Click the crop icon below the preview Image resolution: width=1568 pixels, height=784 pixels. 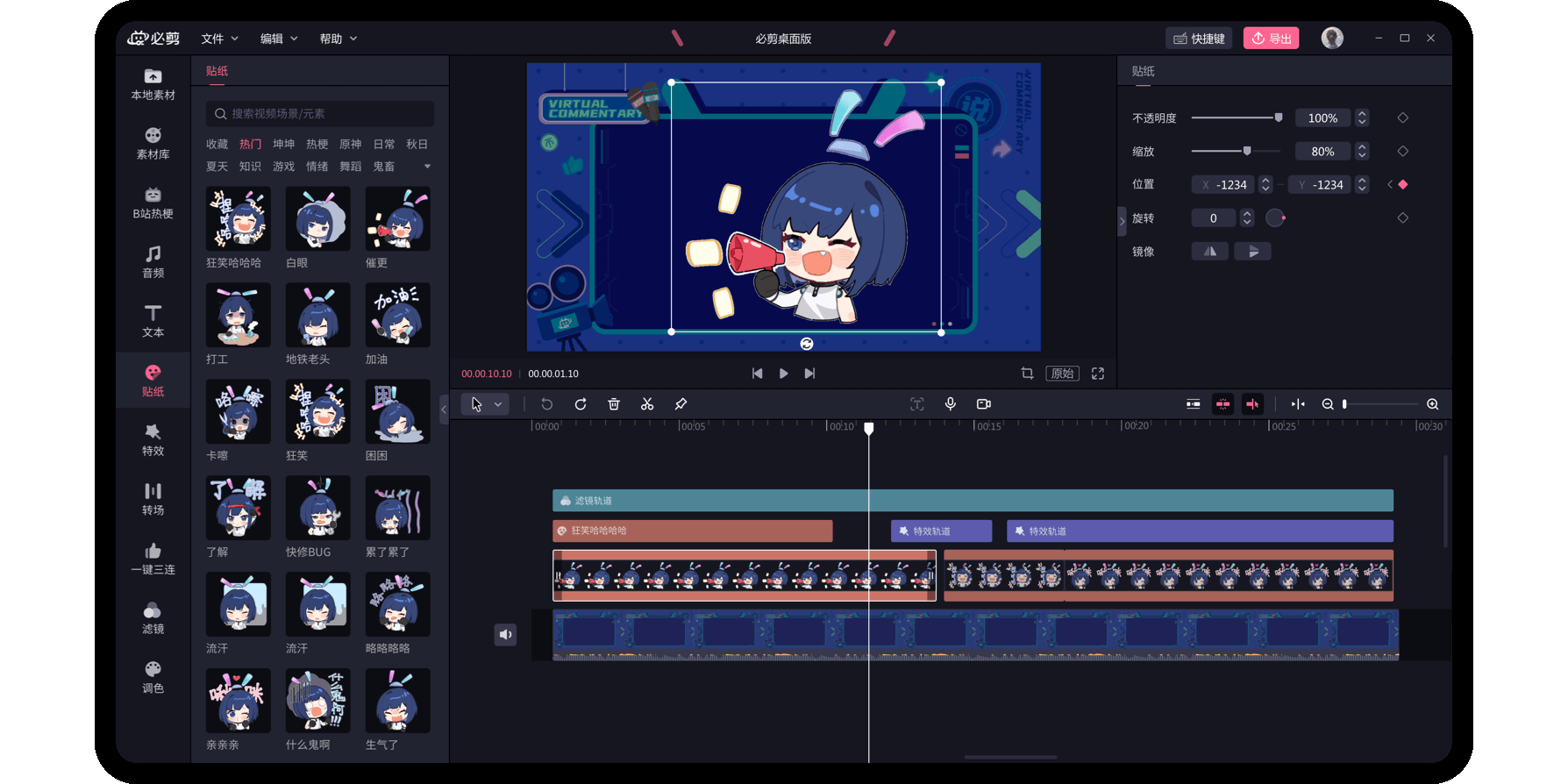1027,374
